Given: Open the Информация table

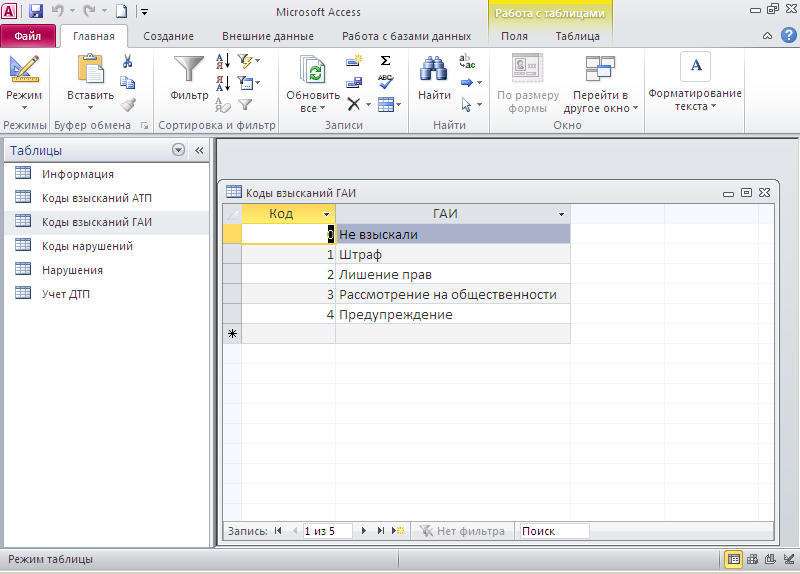Looking at the screenshot, I should pos(107,174).
